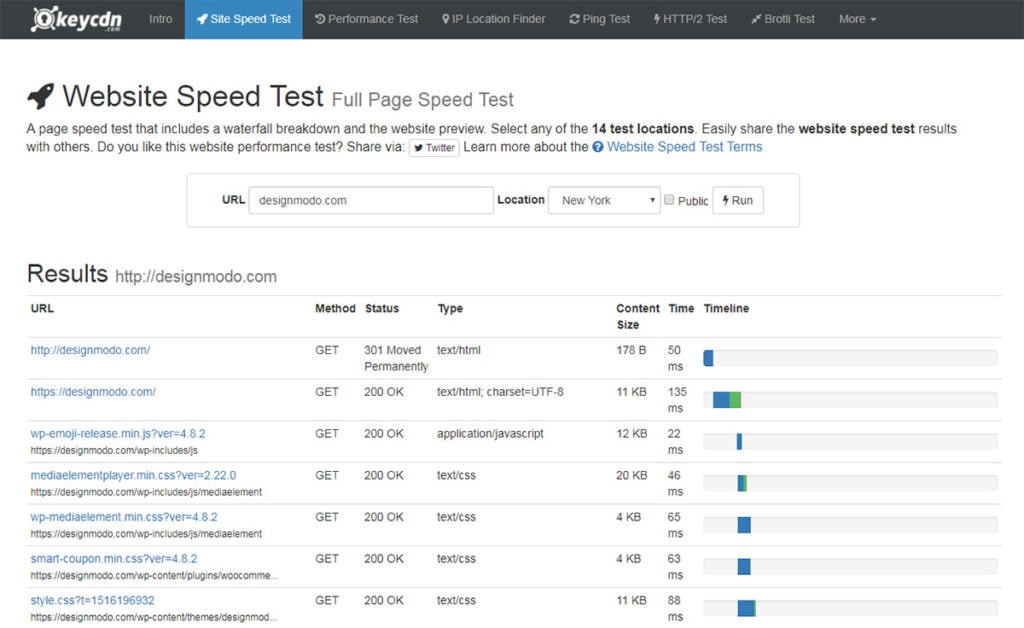The image size is (1024, 628).
Task: Open the New York location dropdown
Action: 604,200
